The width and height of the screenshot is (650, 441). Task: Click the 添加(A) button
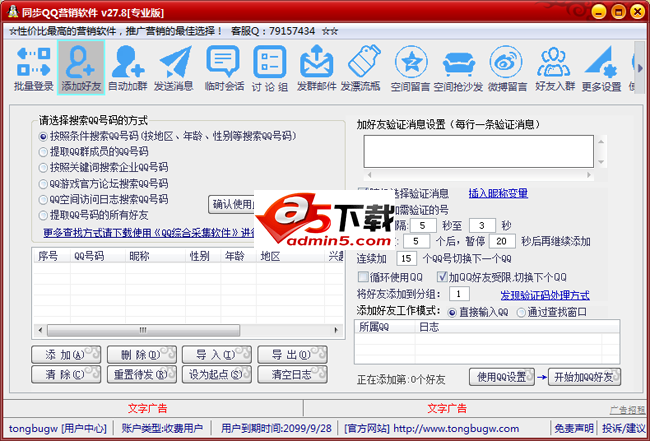pos(66,355)
